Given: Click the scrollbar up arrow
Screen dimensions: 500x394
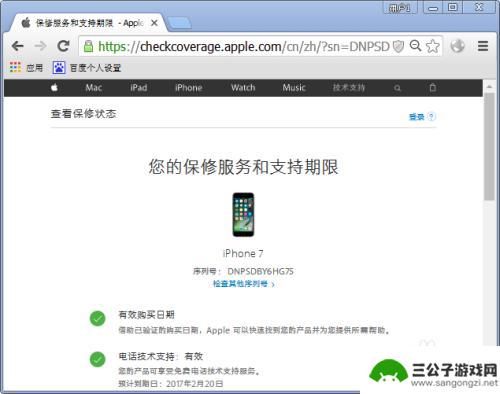Looking at the screenshot, I should click(489, 87).
